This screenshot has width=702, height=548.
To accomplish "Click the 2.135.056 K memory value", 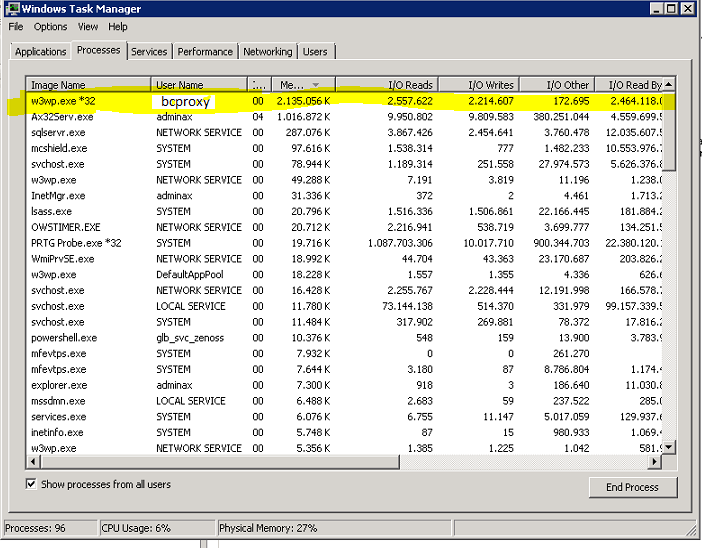I will (303, 101).
